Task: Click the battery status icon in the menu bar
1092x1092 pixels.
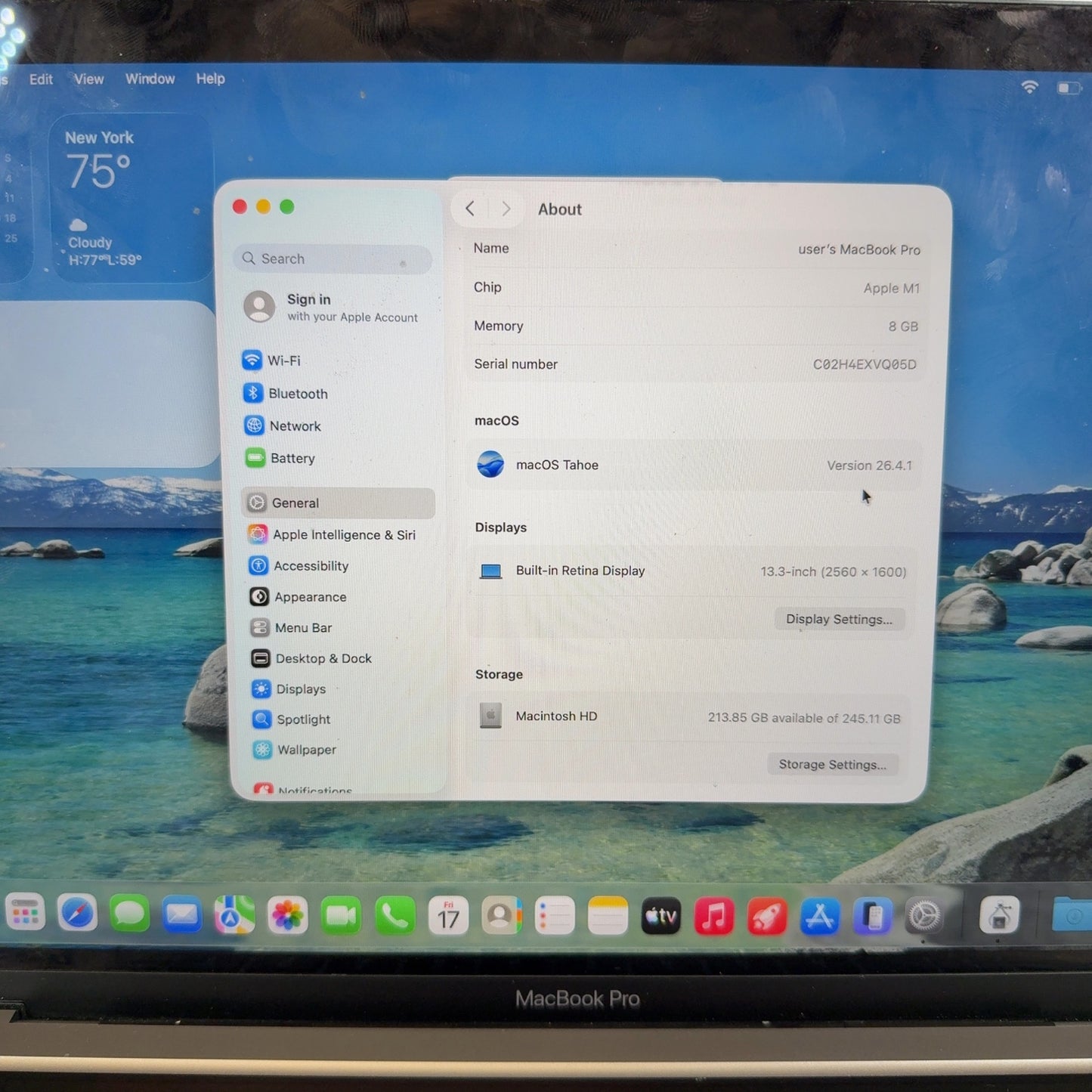Action: pyautogui.click(x=1069, y=88)
